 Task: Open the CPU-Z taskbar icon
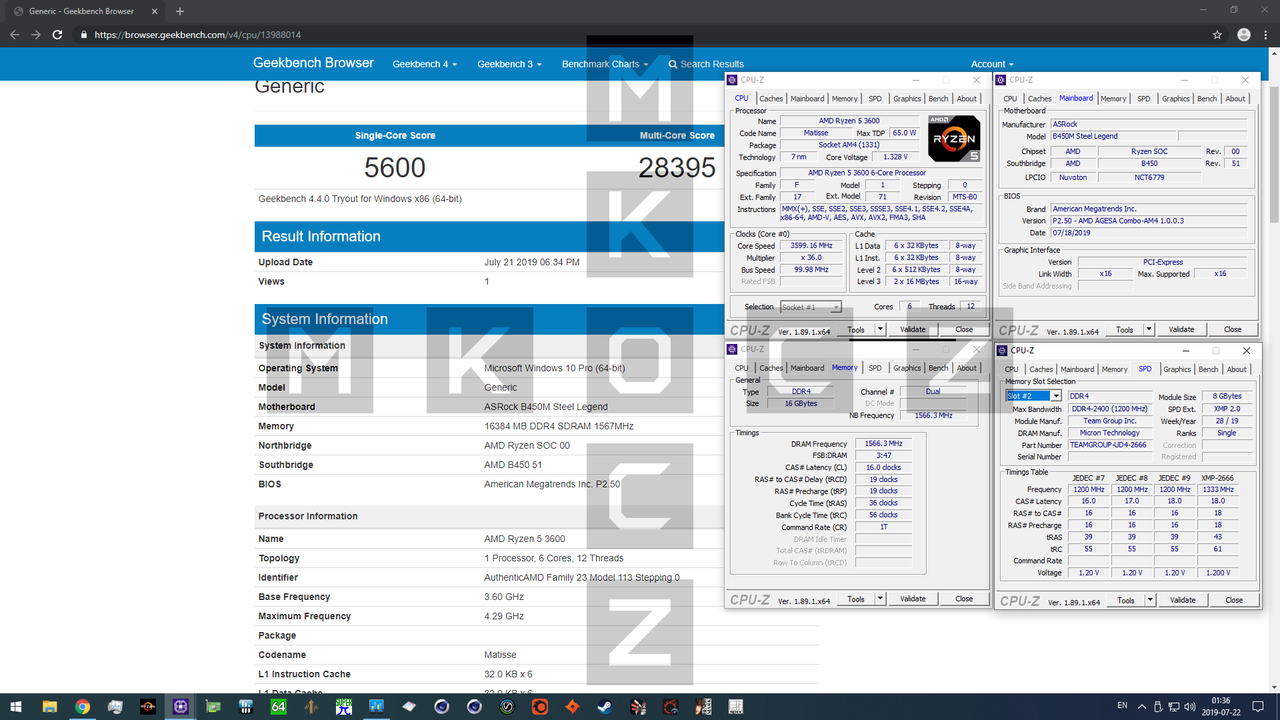click(180, 706)
